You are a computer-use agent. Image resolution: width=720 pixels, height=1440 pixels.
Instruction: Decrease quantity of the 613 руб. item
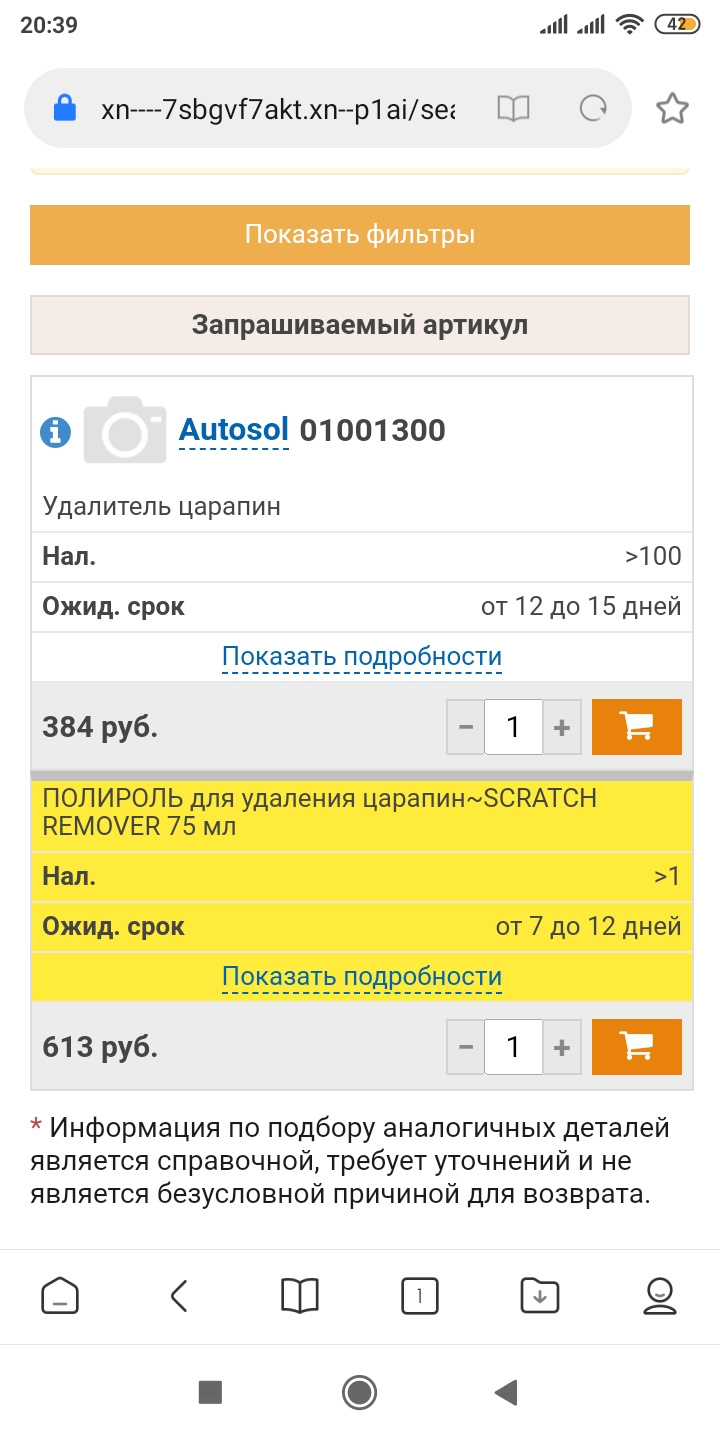click(466, 1047)
